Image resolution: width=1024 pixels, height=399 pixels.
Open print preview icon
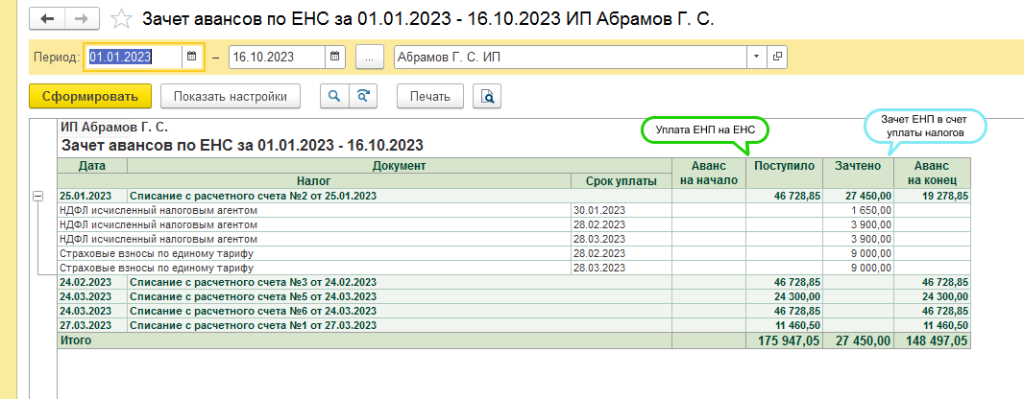[487, 97]
